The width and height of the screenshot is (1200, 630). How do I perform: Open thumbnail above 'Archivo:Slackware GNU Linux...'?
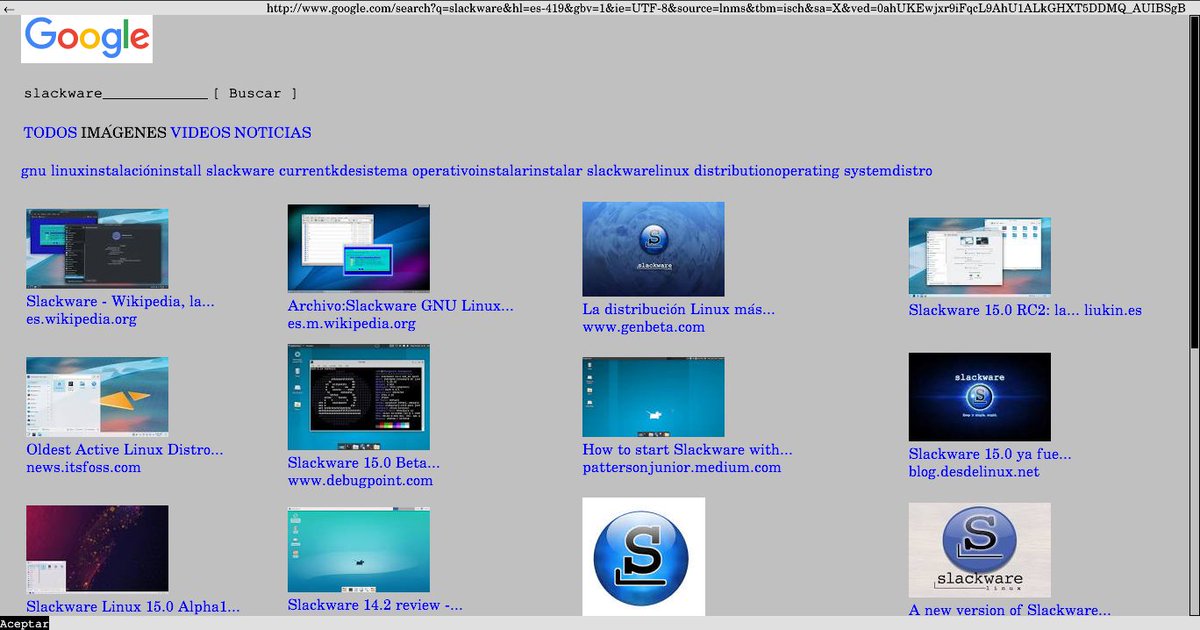359,249
